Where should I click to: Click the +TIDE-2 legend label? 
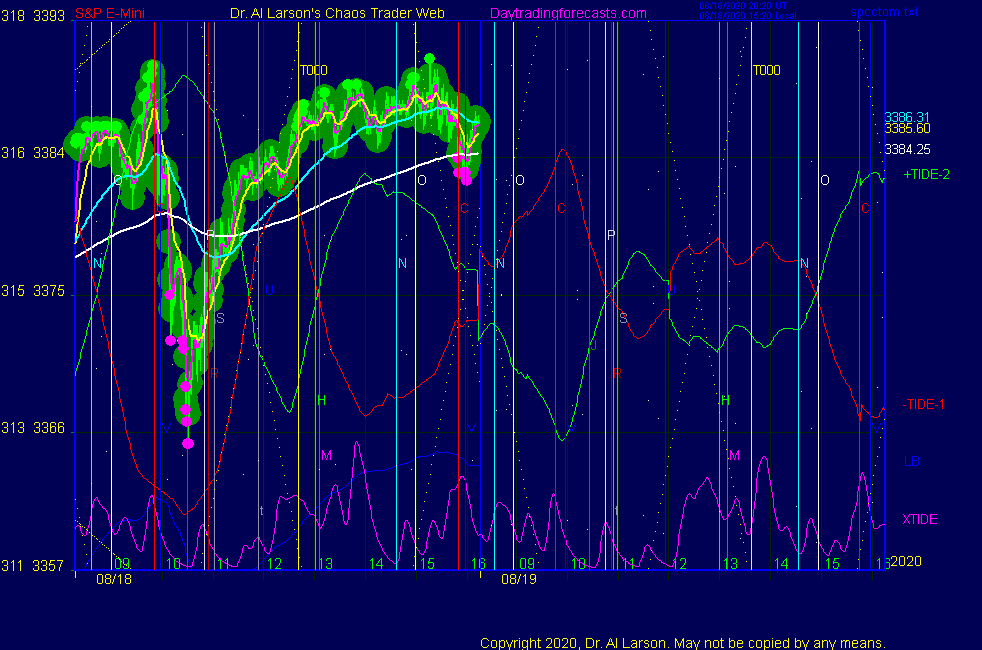pos(926,175)
